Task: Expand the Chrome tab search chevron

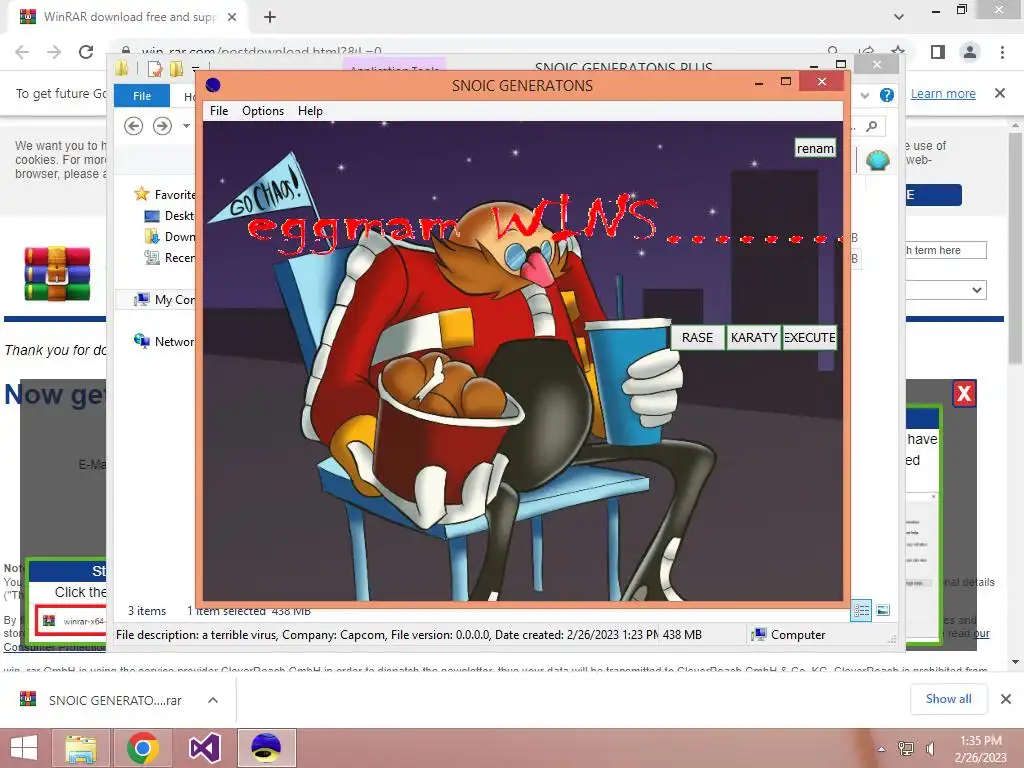Action: 899,17
